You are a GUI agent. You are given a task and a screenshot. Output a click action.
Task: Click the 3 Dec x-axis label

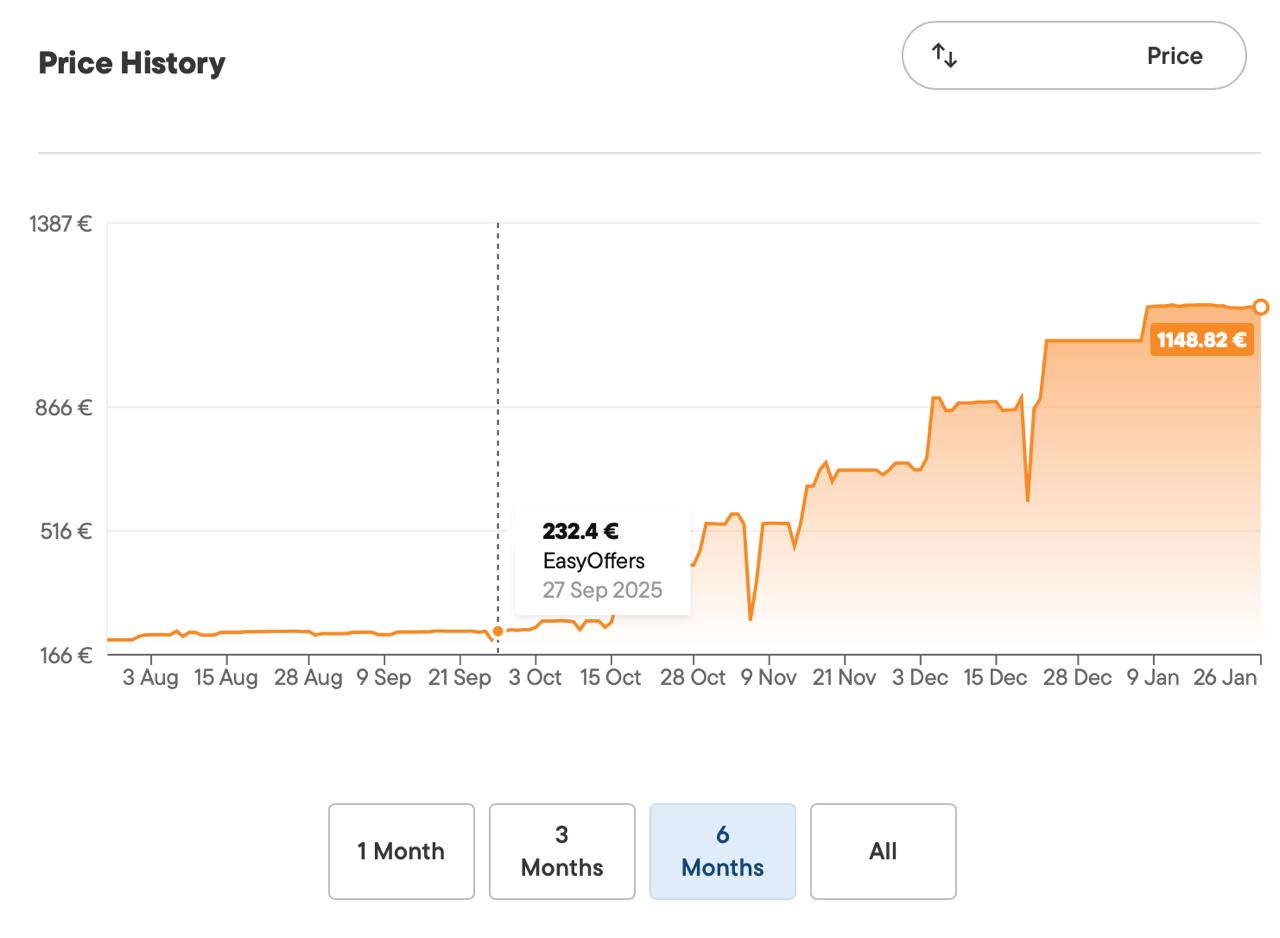tap(919, 678)
